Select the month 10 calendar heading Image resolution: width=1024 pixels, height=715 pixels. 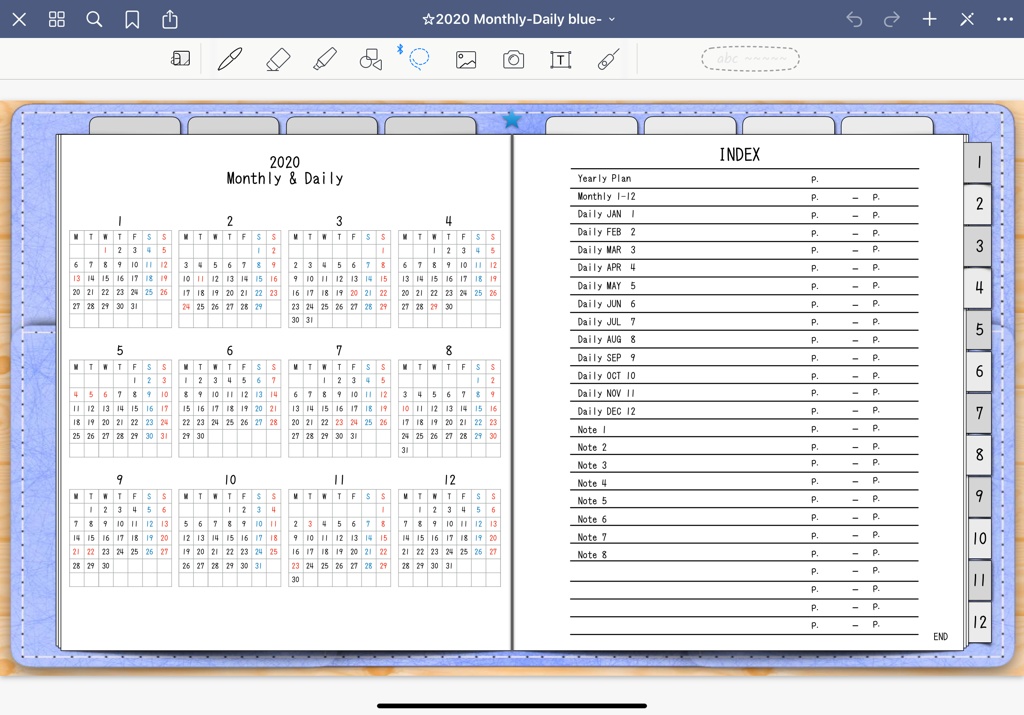tap(230, 480)
